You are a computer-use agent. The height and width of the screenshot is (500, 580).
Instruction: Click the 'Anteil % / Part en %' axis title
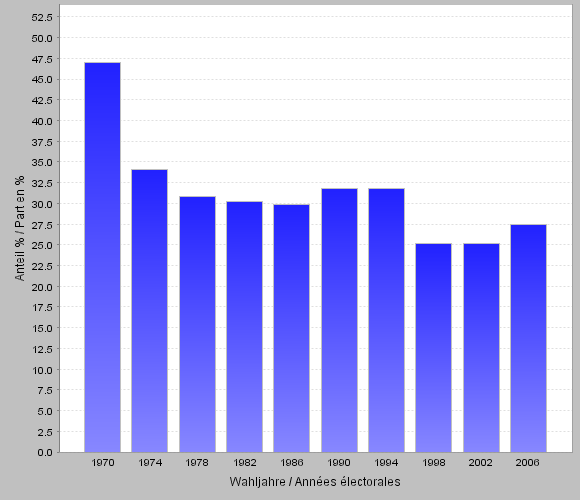pos(20,228)
